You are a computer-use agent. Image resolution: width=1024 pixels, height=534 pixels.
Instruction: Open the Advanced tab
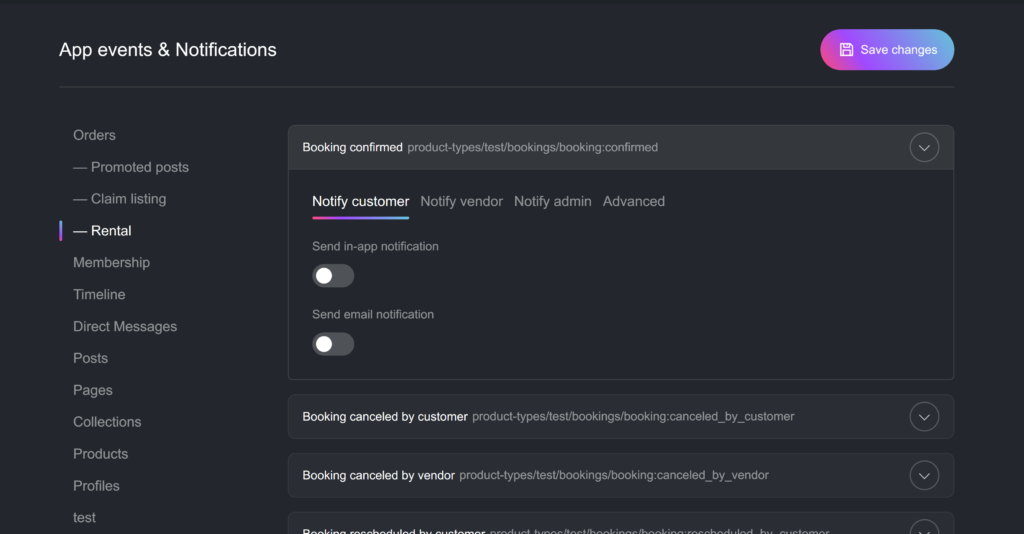click(x=633, y=201)
